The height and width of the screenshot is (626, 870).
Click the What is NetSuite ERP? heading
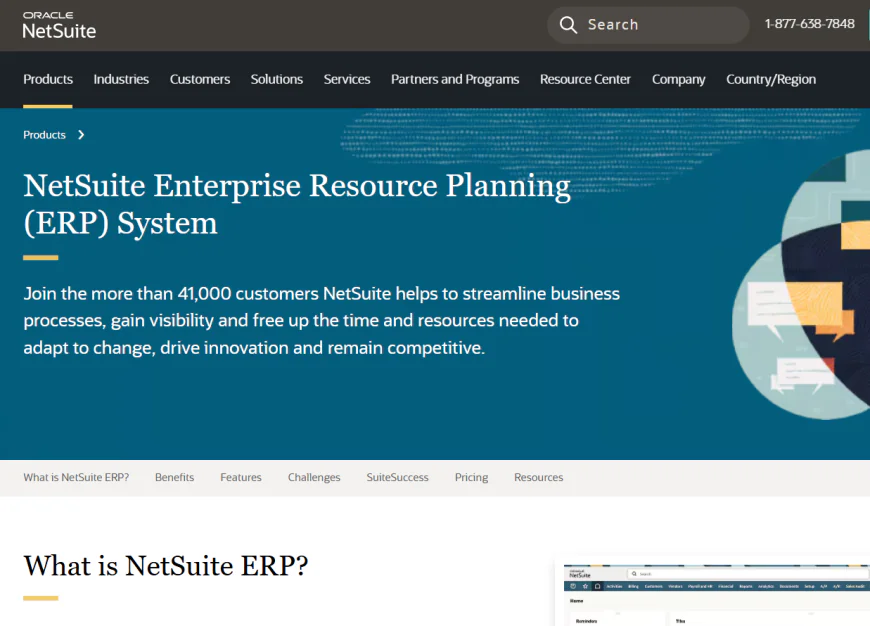(x=165, y=566)
